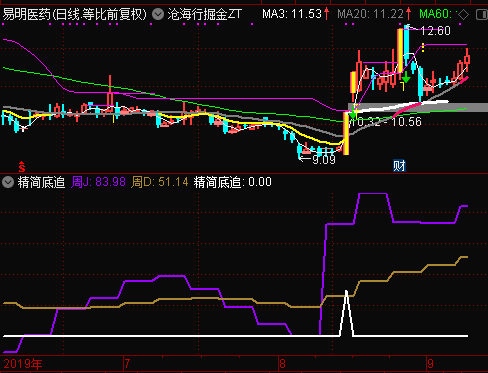Image resolution: width=488 pixels, height=373 pixels.
Task: Click the MA20: 11.22 value
Action: [371, 14]
